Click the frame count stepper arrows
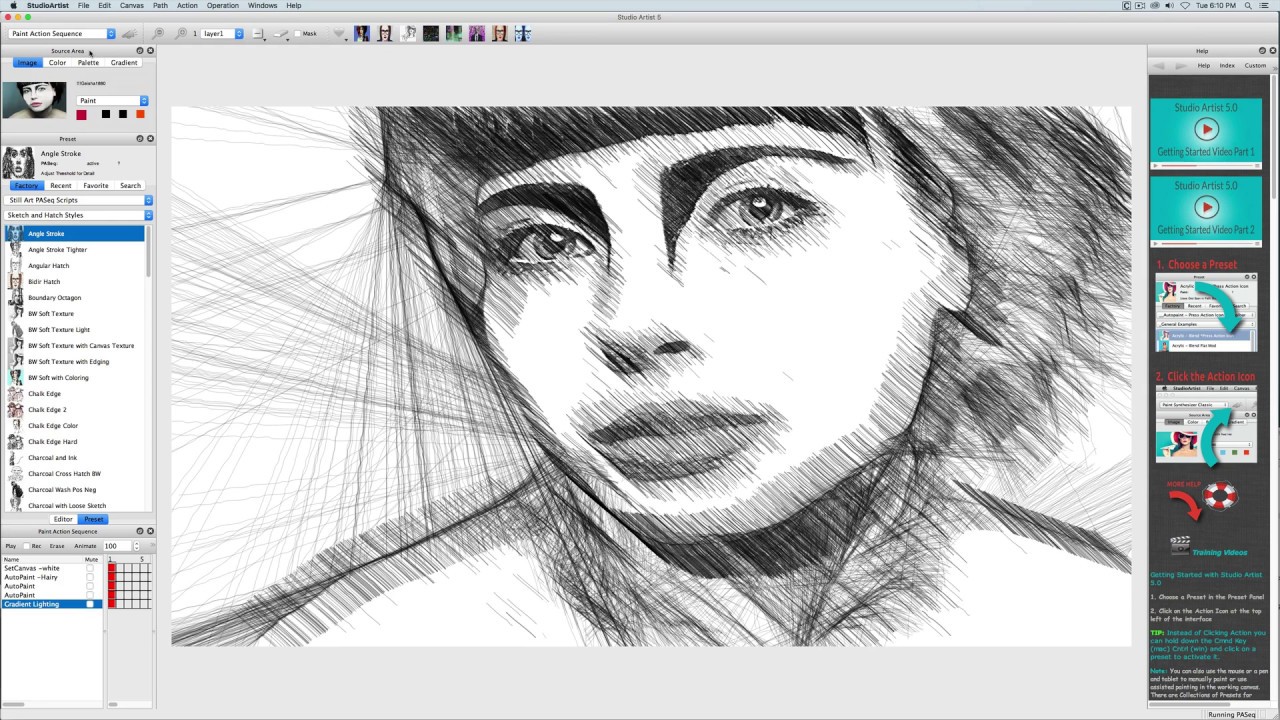Viewport: 1280px width, 720px height. [x=137, y=546]
